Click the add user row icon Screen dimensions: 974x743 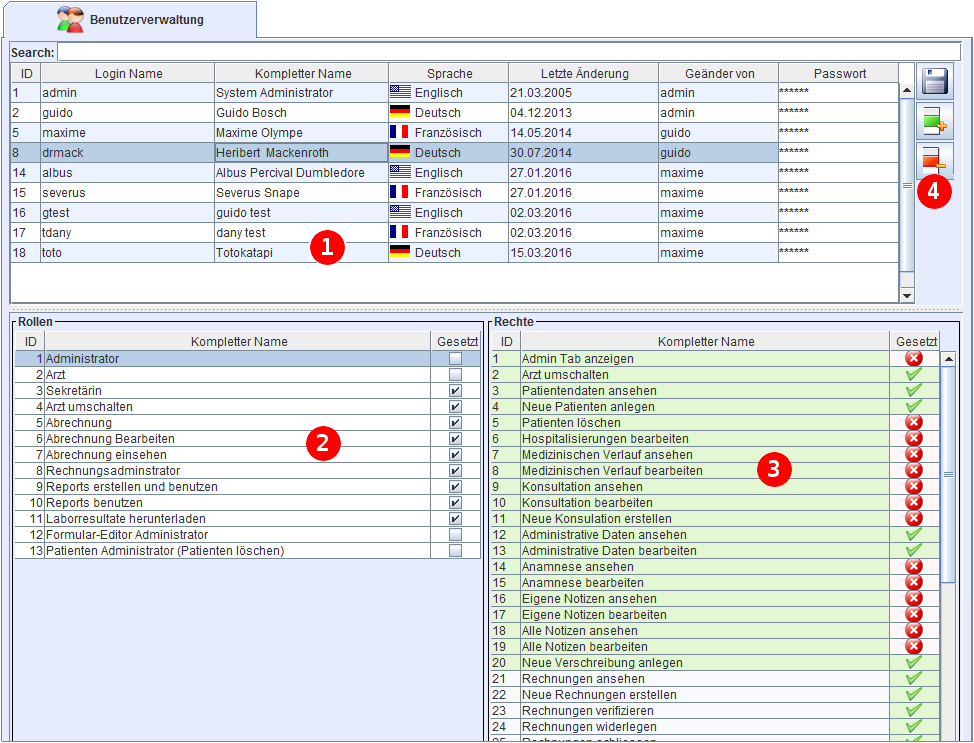pos(935,121)
